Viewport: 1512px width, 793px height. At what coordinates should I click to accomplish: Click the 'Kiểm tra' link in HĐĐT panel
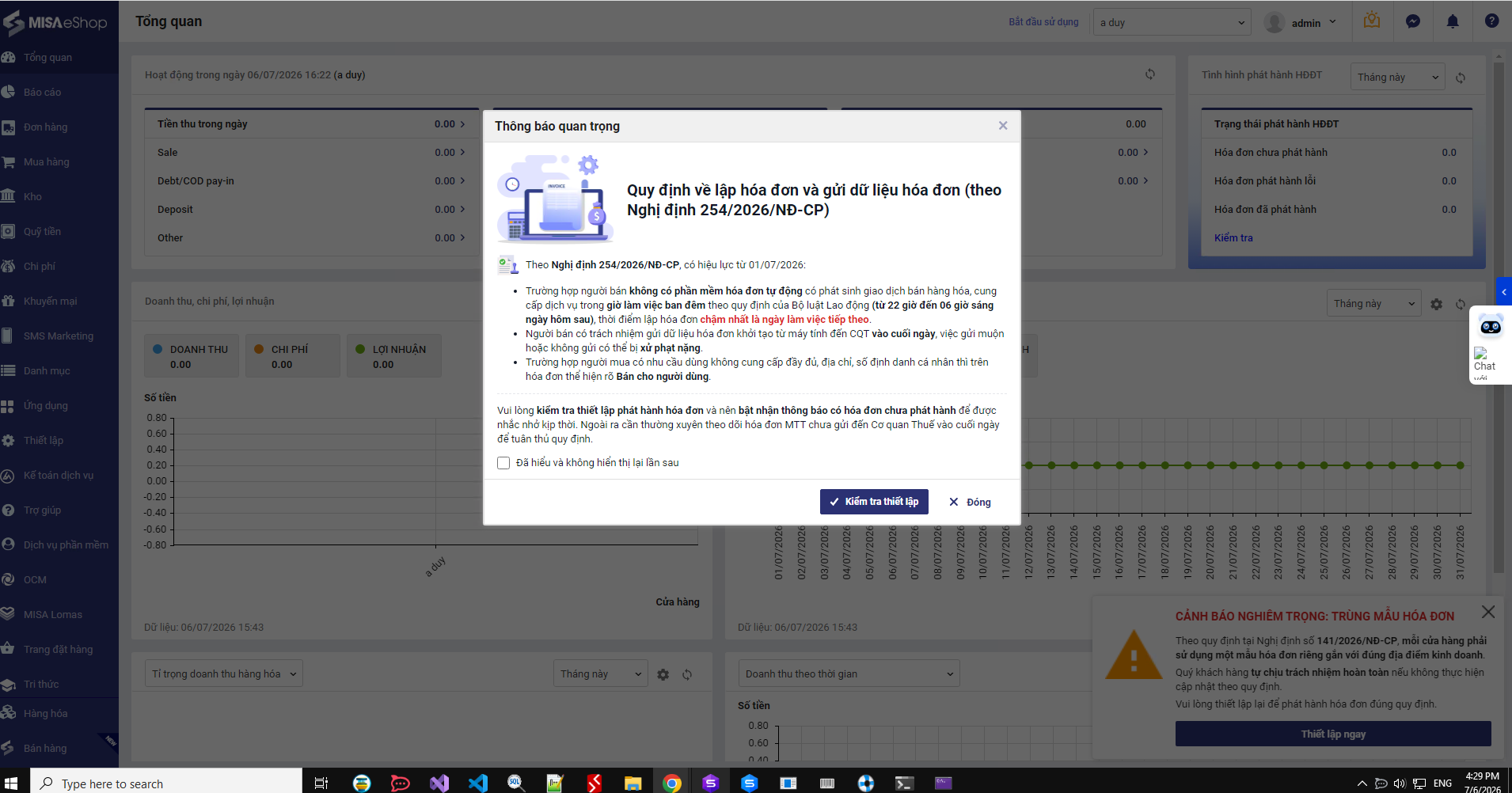[1233, 237]
